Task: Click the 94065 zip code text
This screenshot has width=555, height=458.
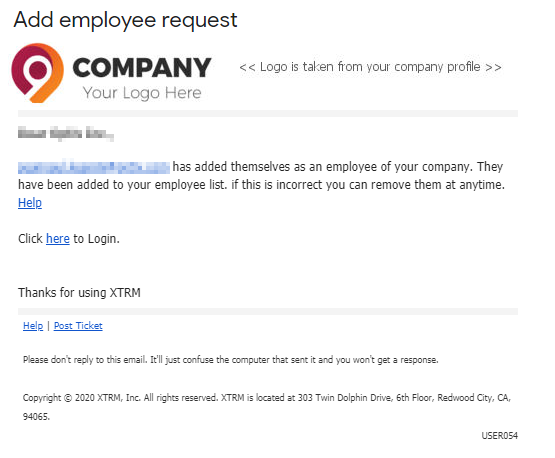Action: [36, 417]
